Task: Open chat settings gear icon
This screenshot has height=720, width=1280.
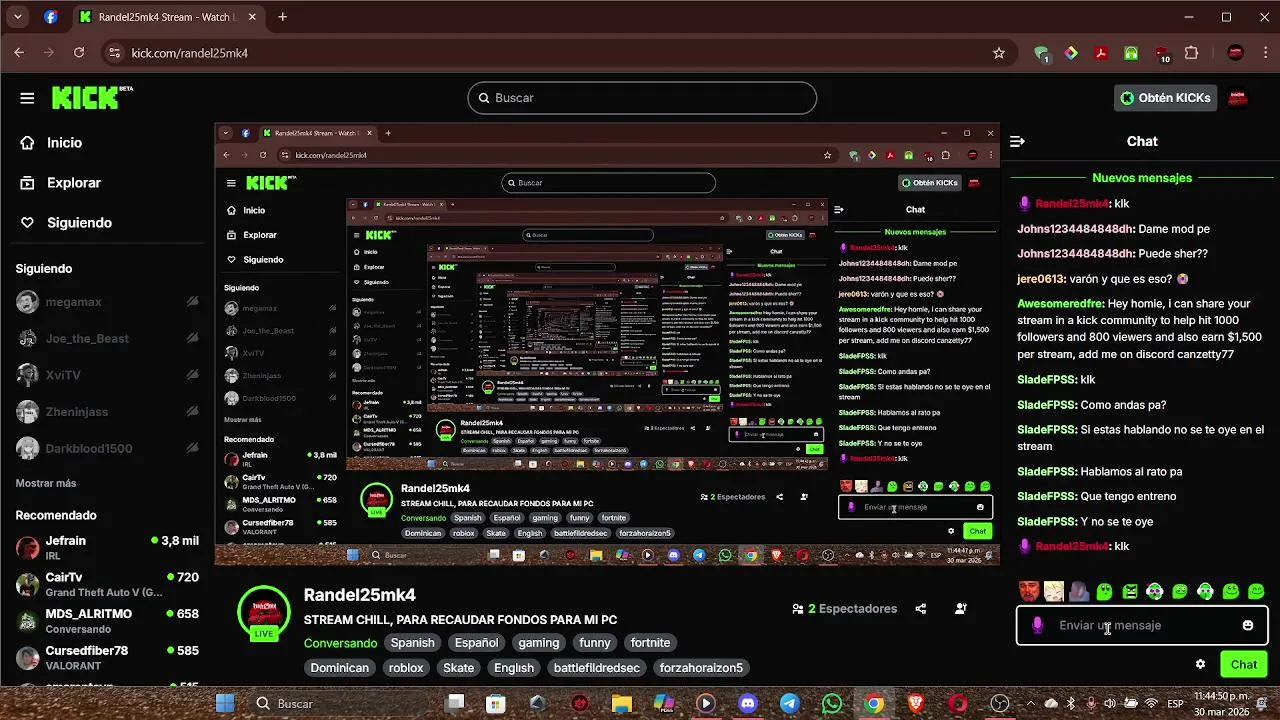Action: [1200, 664]
